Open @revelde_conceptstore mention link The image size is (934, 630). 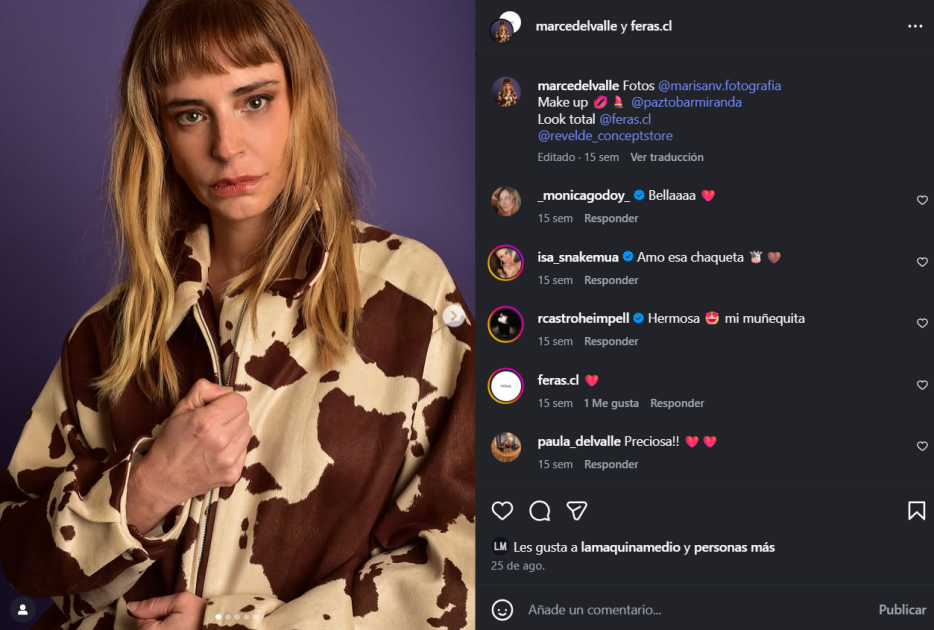(x=605, y=135)
